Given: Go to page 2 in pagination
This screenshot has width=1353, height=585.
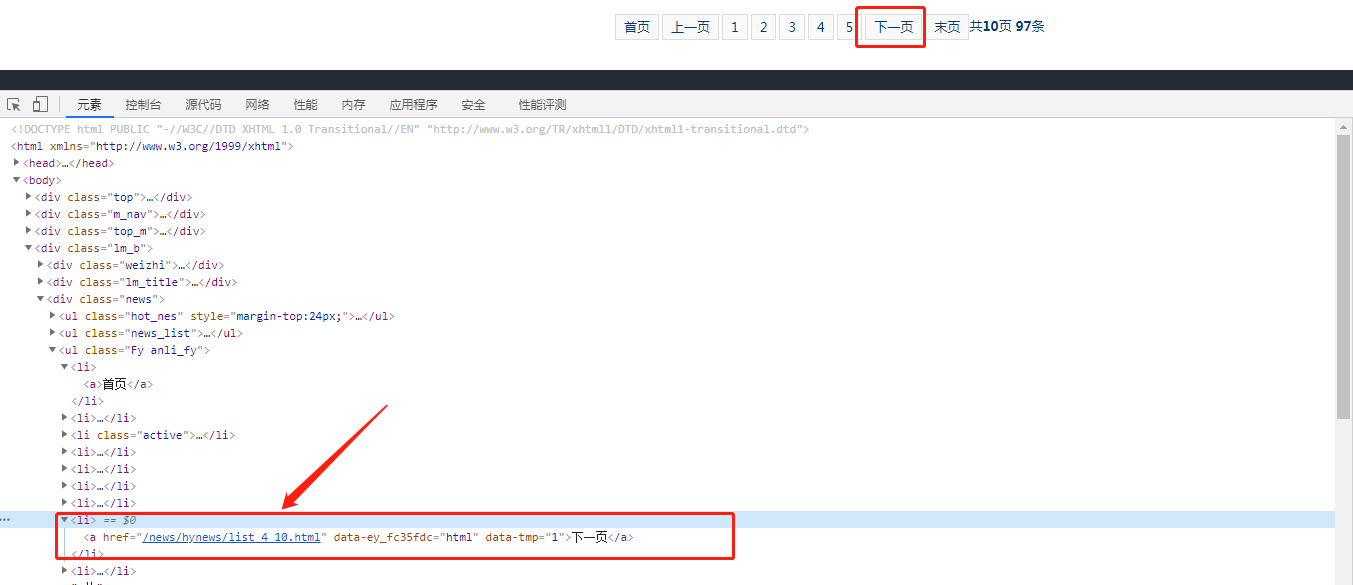Looking at the screenshot, I should pos(763,27).
